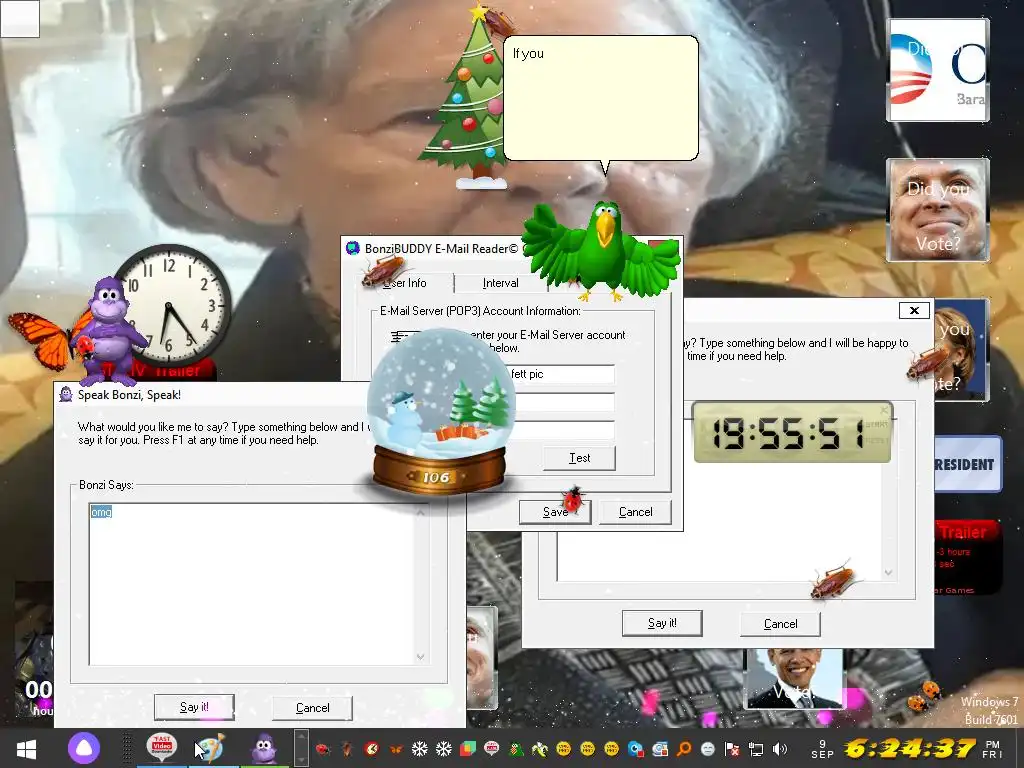Screen dimensions: 1024x768
Task: Click the speech-balloon downloader tray icon
Action: (491, 749)
